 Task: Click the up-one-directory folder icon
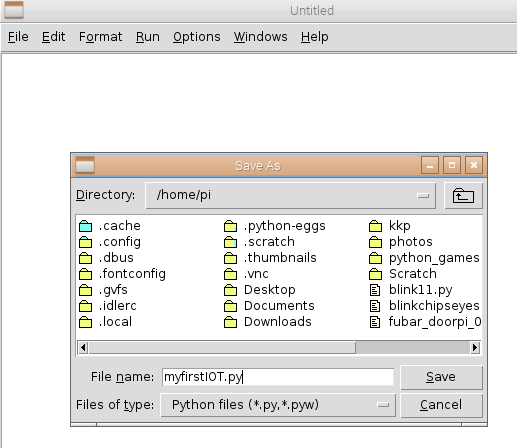point(463,196)
